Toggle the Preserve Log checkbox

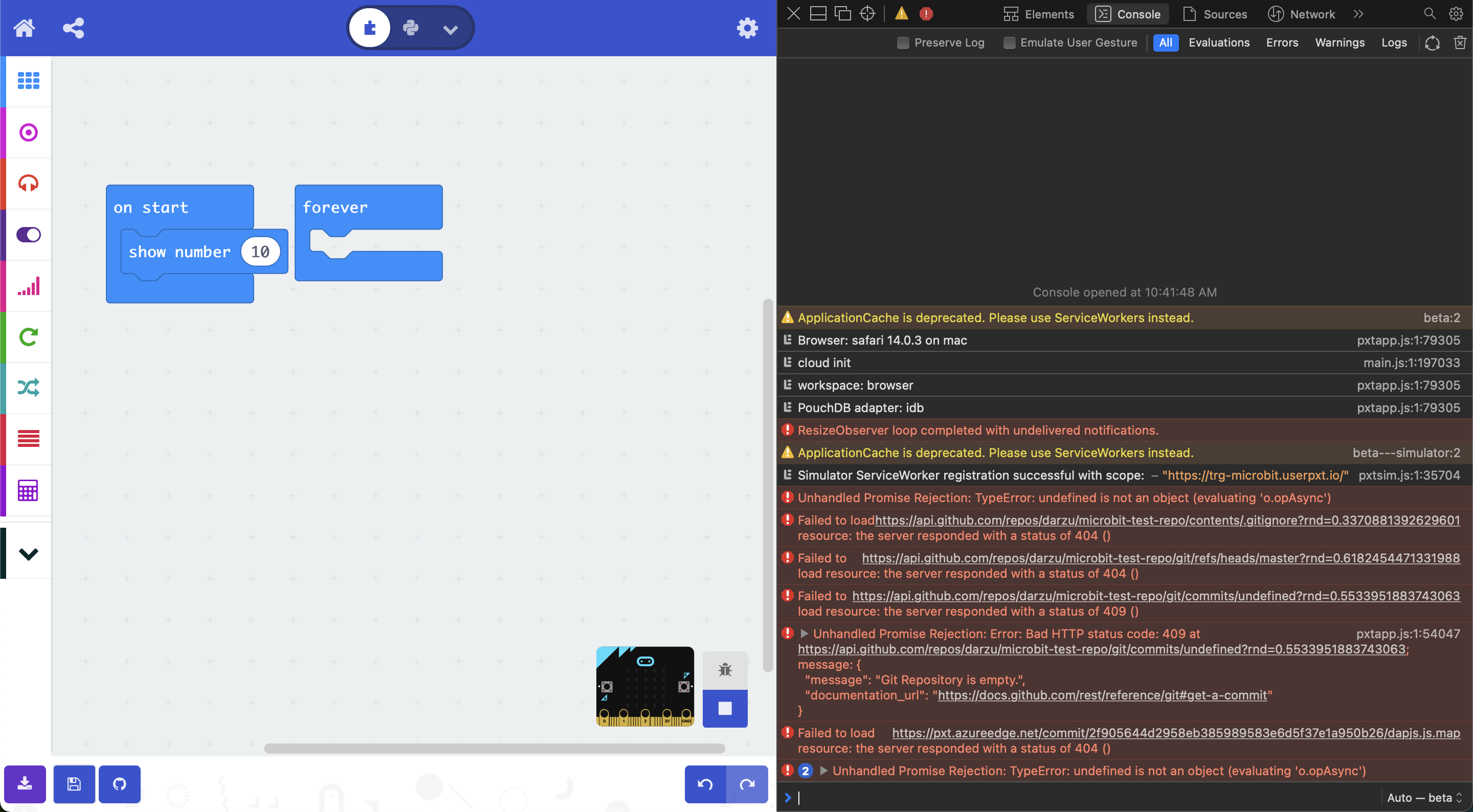[902, 42]
